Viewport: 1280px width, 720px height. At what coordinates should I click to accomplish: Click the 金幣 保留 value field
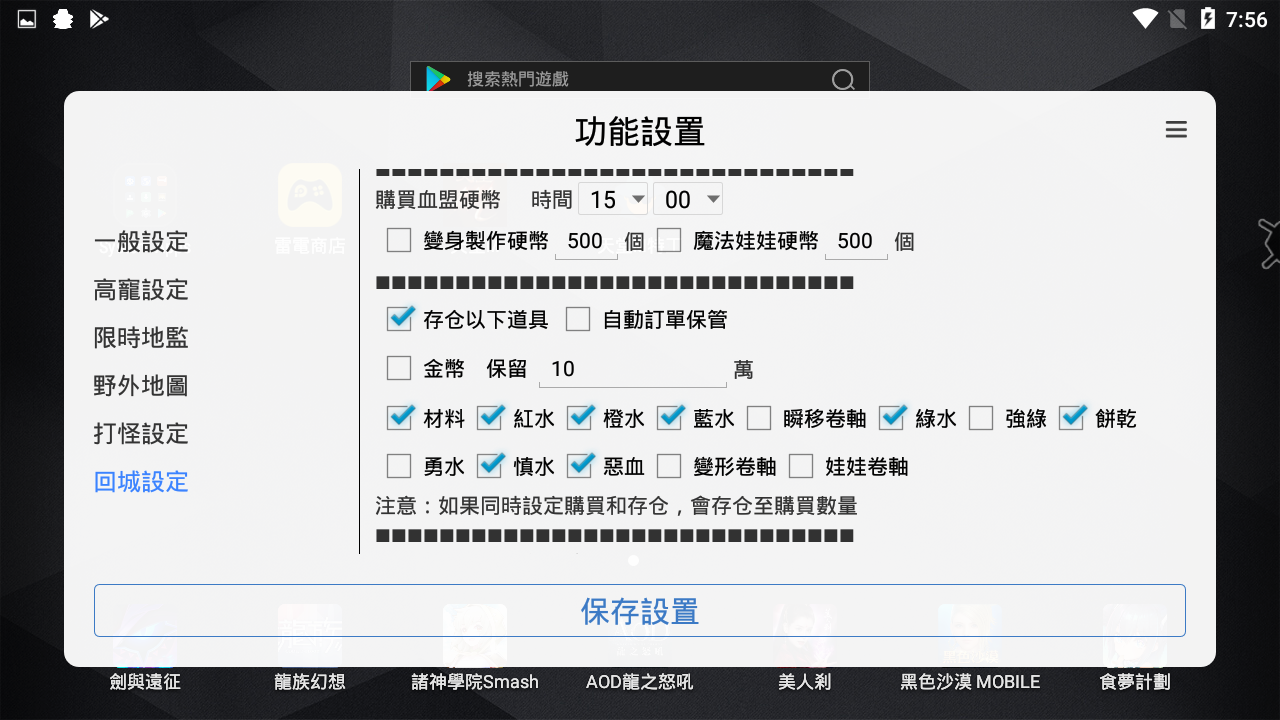pyautogui.click(x=630, y=368)
